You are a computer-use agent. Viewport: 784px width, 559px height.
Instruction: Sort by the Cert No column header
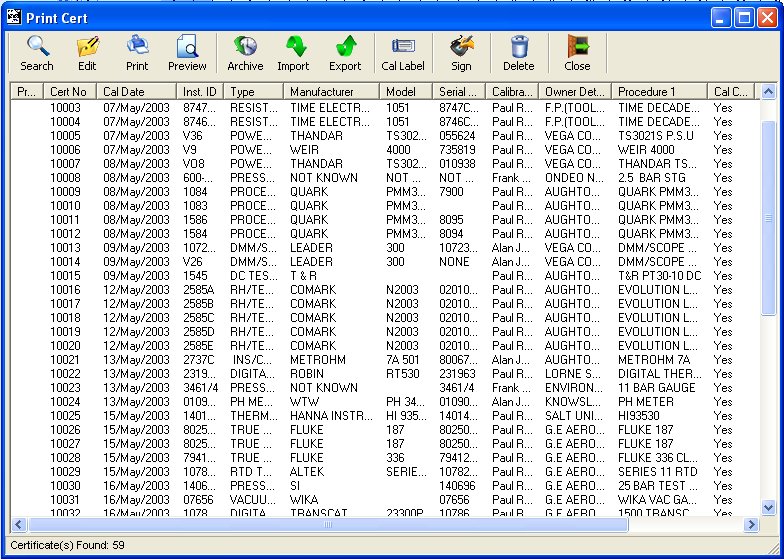69,92
